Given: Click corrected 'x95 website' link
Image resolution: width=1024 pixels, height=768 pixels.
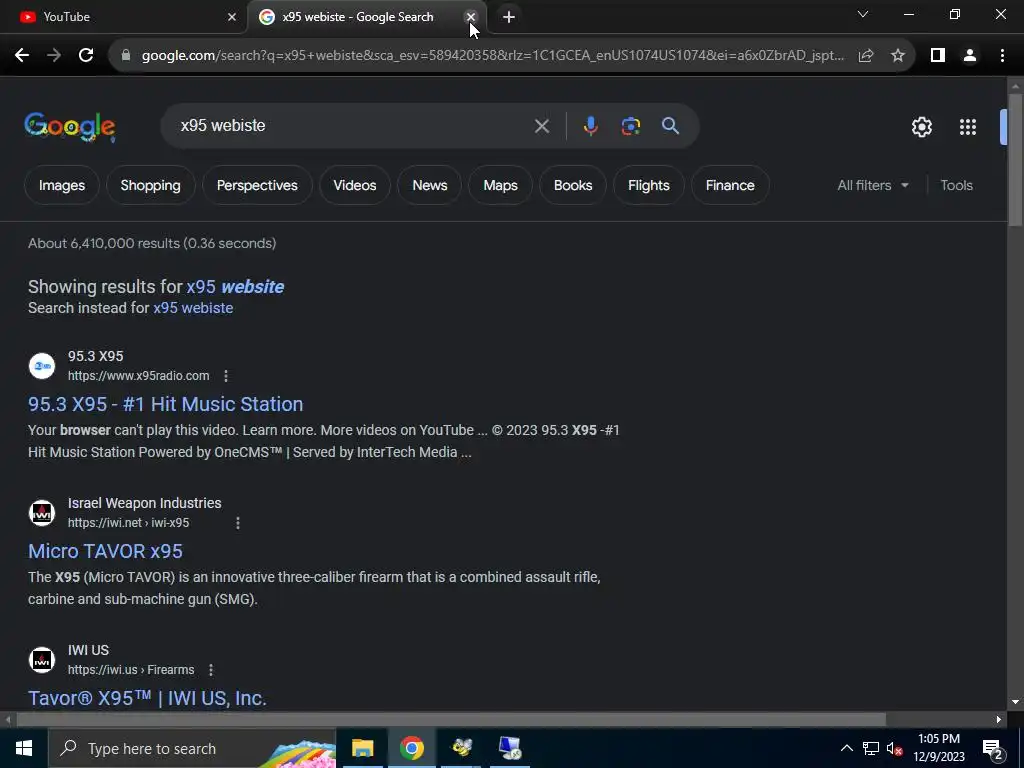Looking at the screenshot, I should 235,287.
